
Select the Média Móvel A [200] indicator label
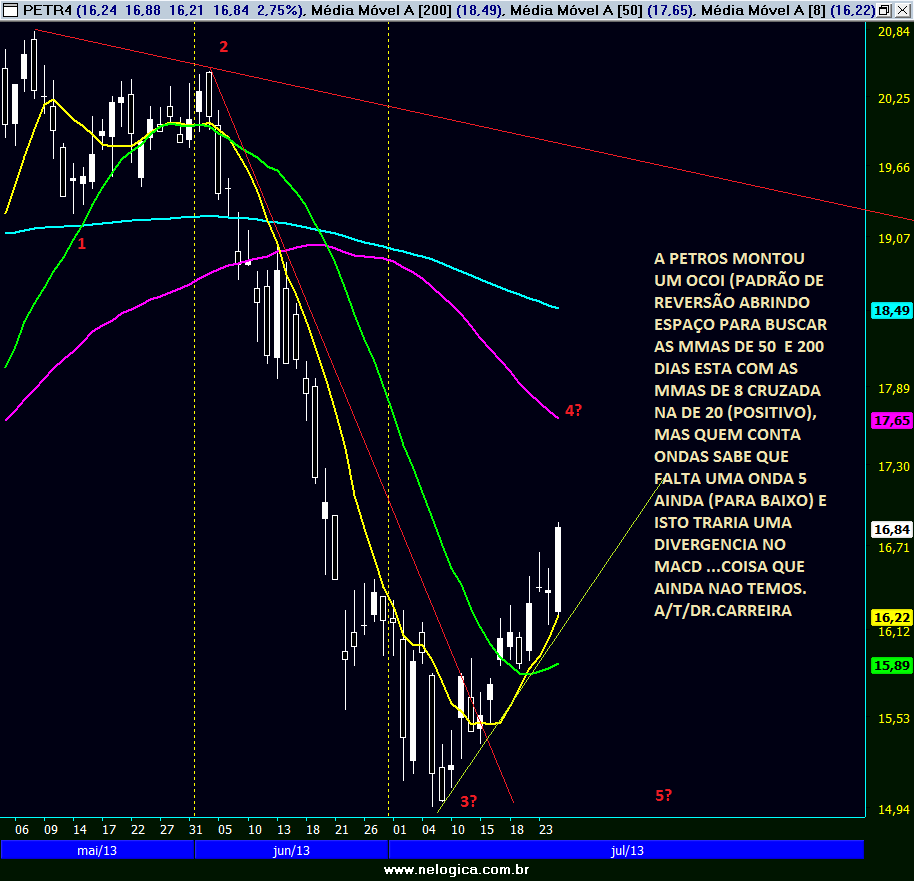[x=381, y=10]
